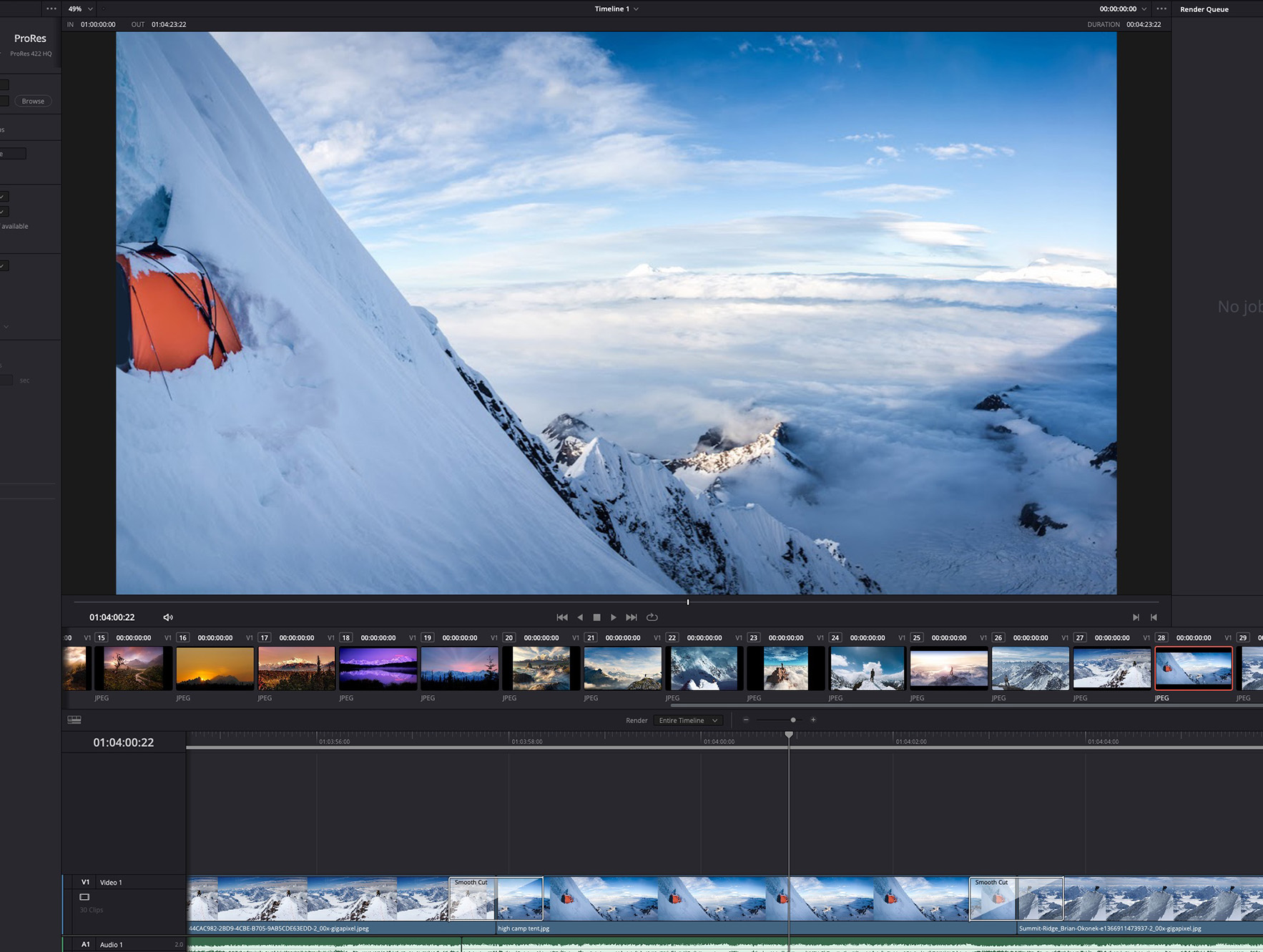Click the second Smooth Cut transition
Viewport: 1263px width, 952px height.
[1016, 899]
